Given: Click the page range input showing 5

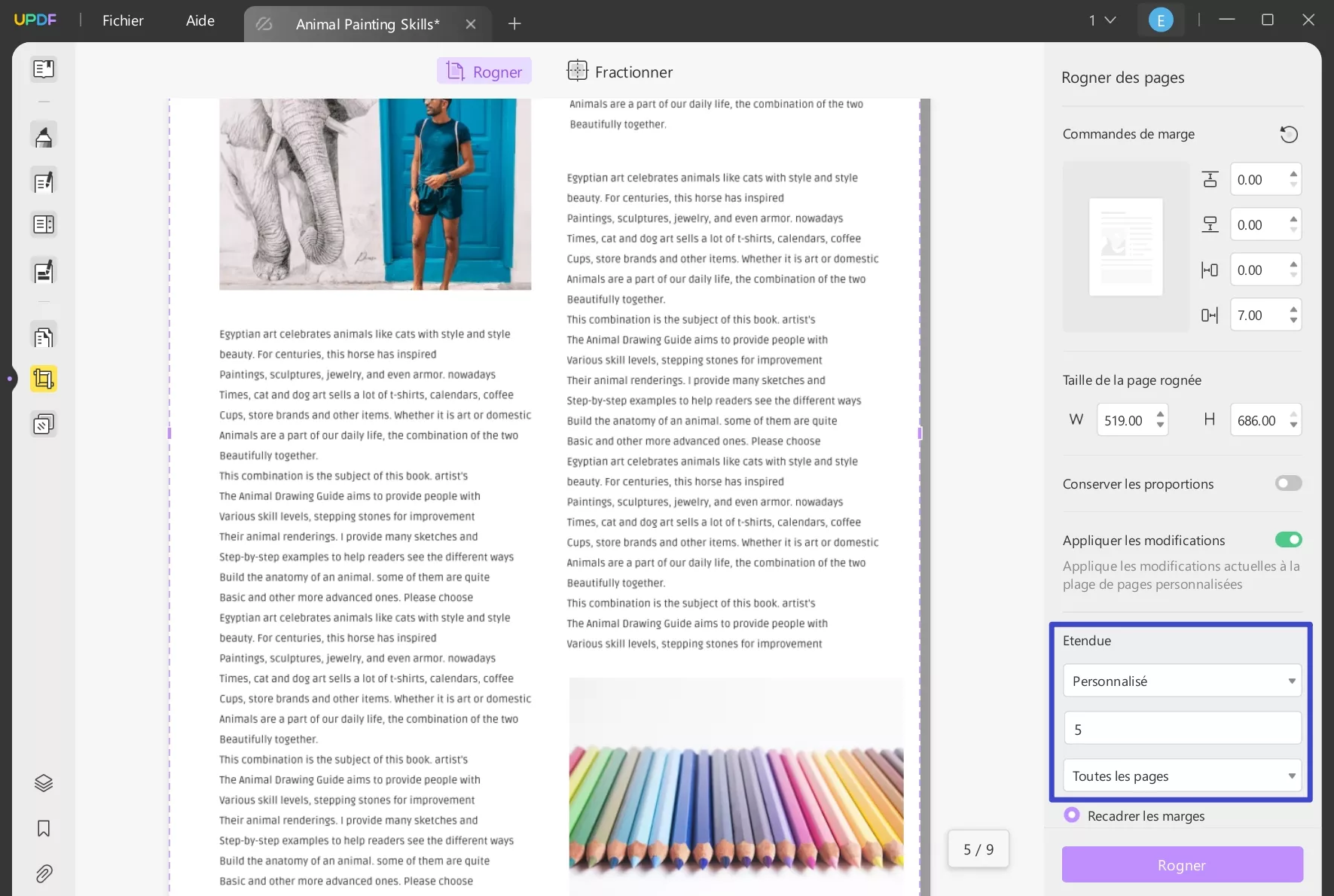Looking at the screenshot, I should coord(1180,728).
